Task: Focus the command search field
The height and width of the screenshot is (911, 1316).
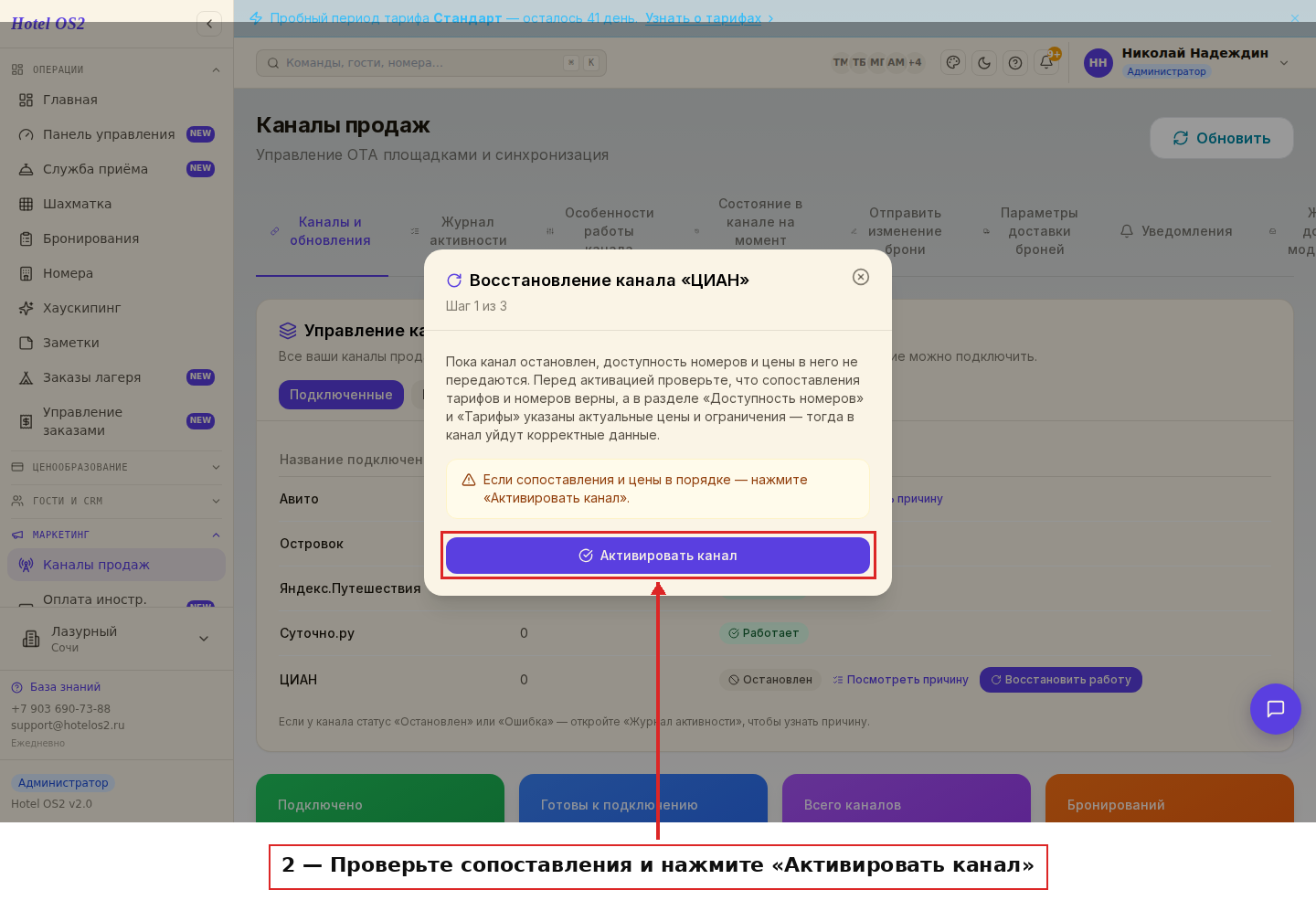Action: pos(431,63)
